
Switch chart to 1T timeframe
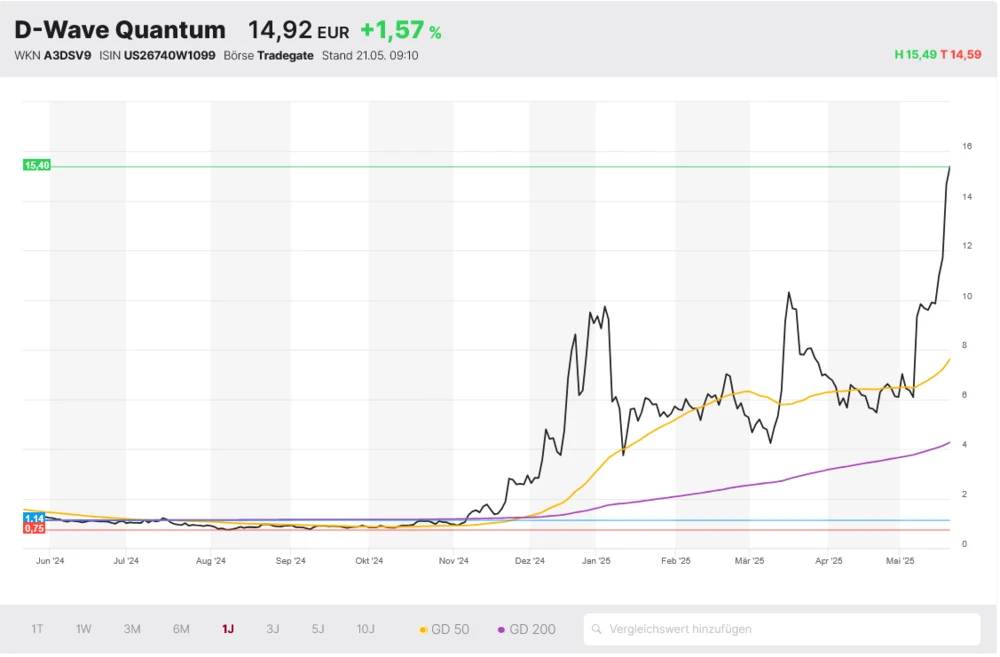(x=37, y=630)
